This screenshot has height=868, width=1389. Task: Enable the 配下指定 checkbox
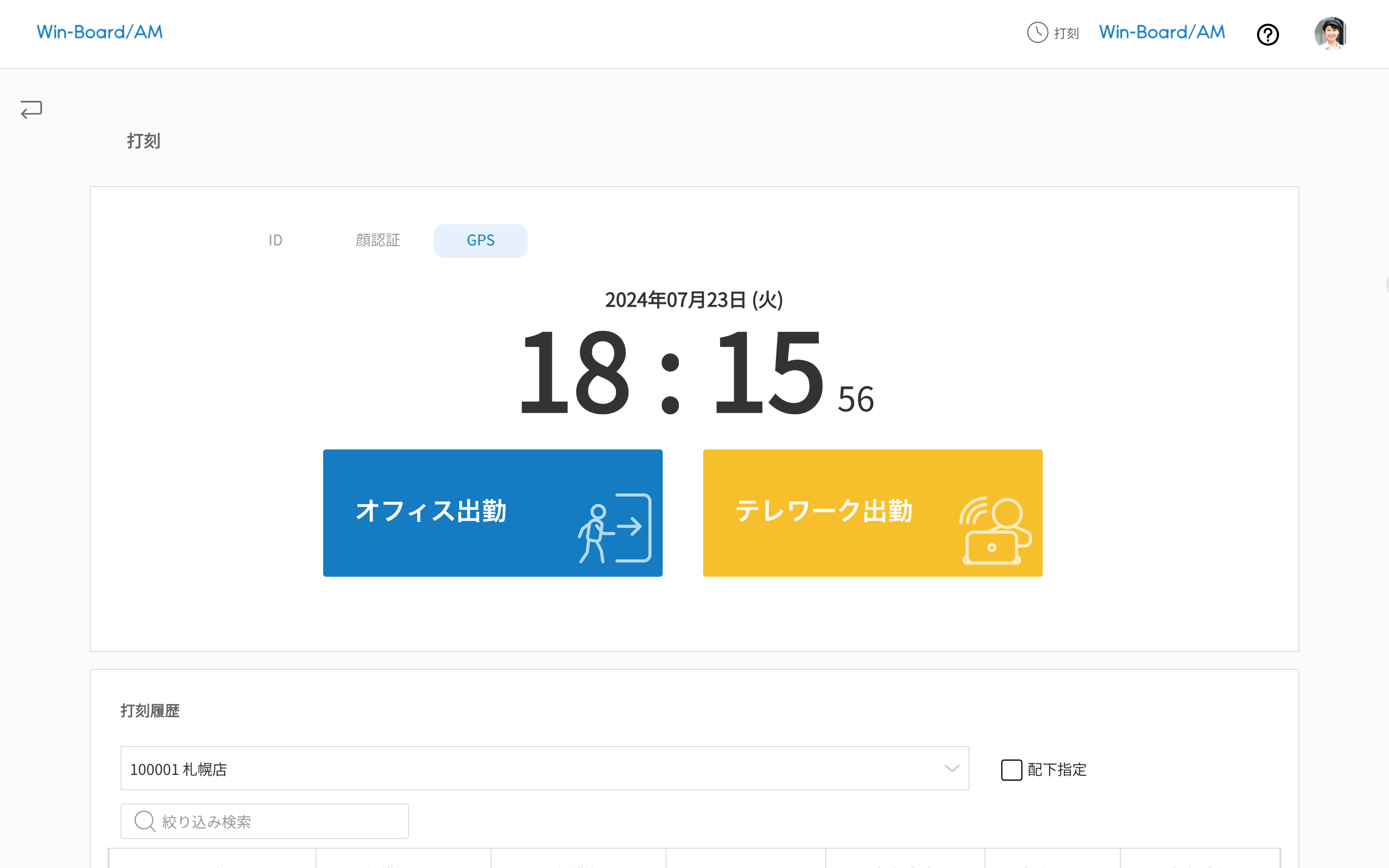point(1011,770)
